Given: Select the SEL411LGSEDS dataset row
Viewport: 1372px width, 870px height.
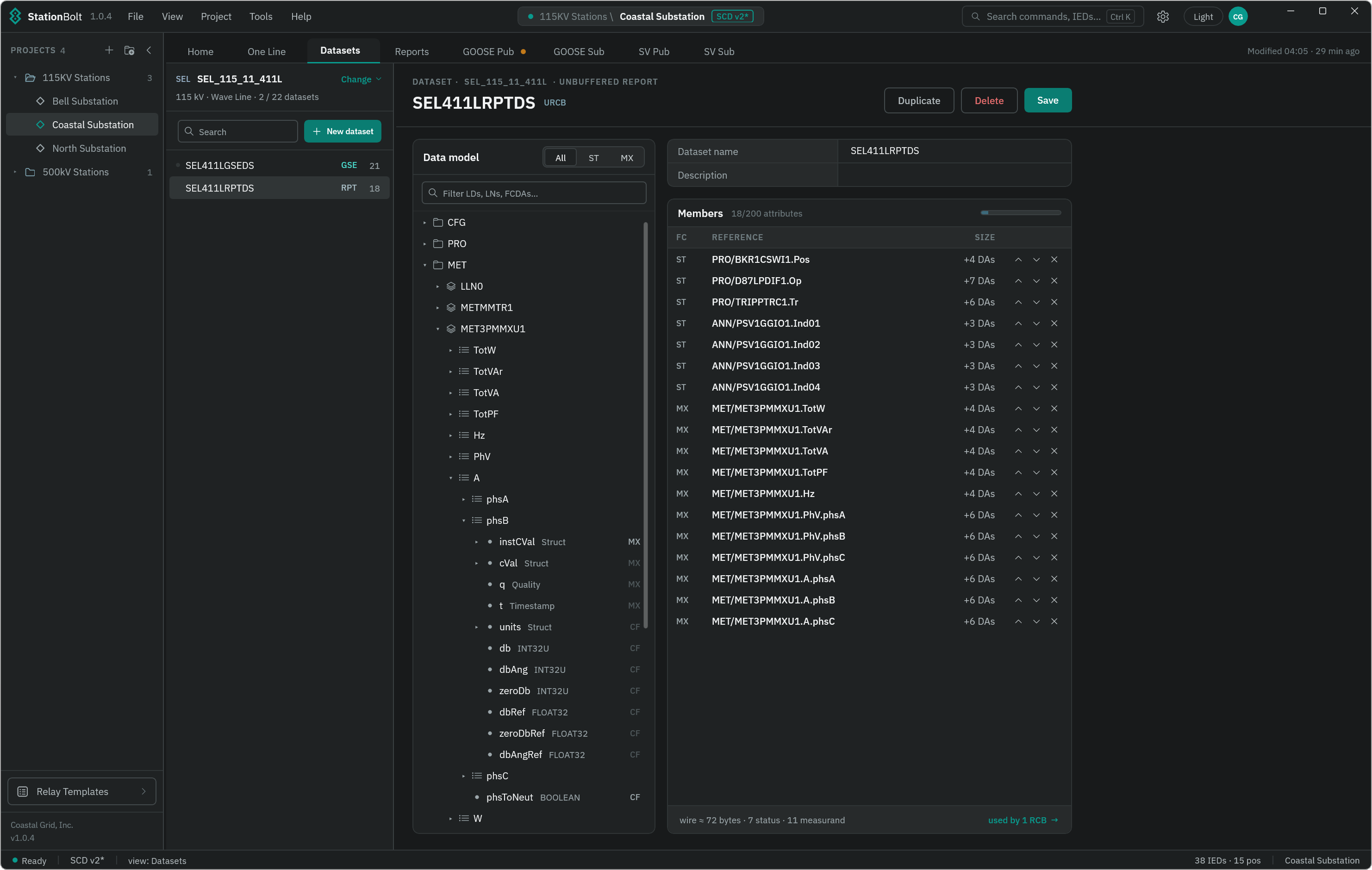Looking at the screenshot, I should click(x=279, y=165).
